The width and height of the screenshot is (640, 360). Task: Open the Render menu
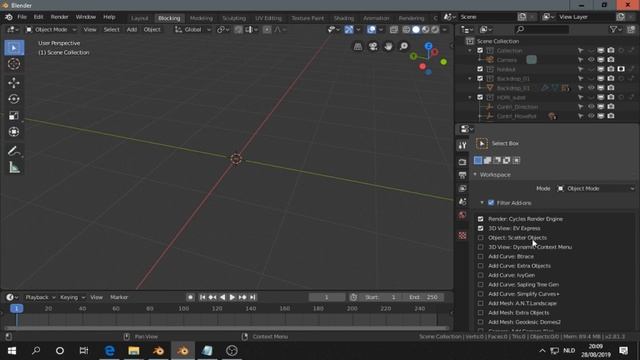point(60,17)
